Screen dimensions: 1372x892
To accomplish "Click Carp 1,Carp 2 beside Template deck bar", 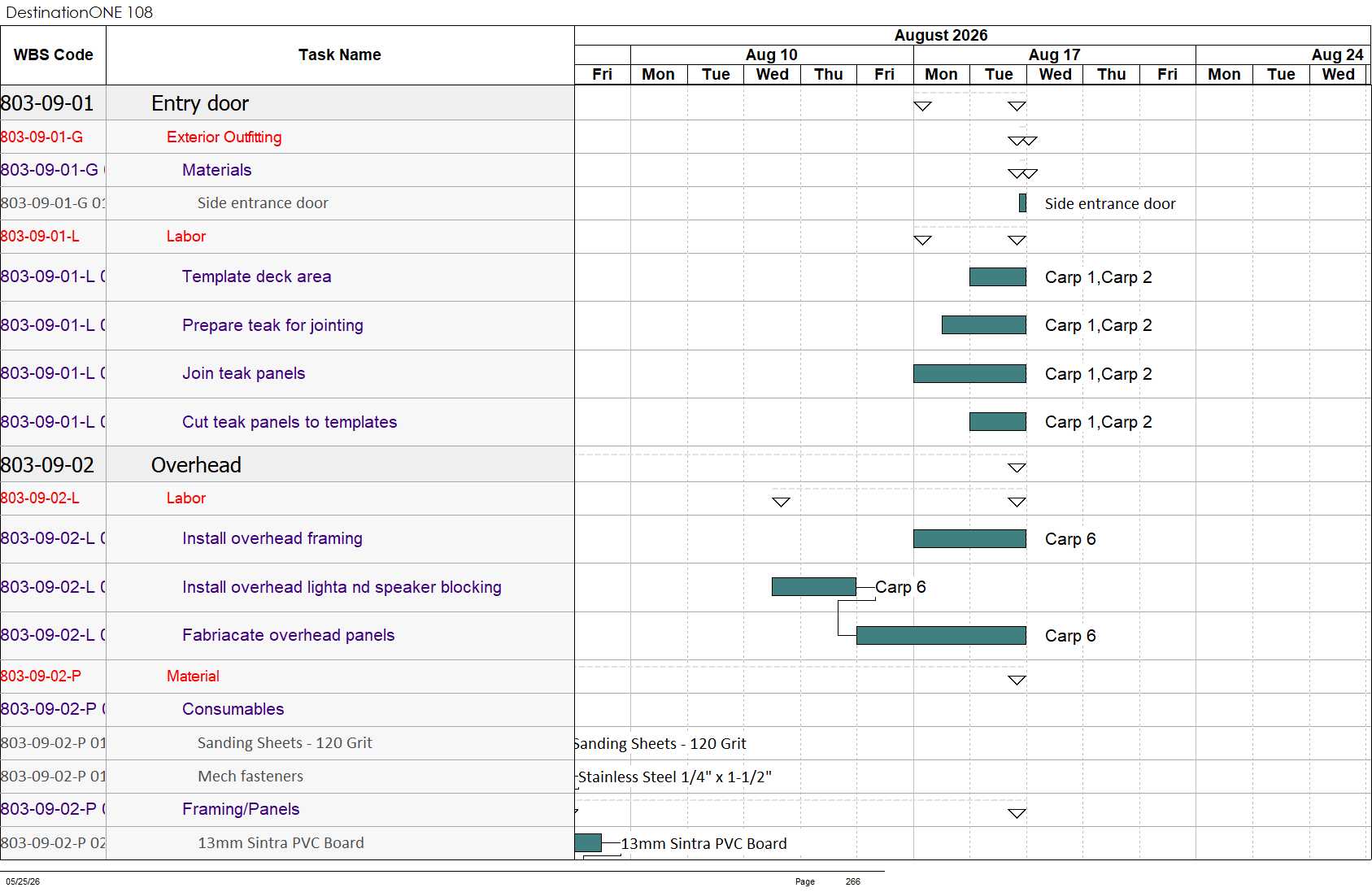I will coord(1099,277).
